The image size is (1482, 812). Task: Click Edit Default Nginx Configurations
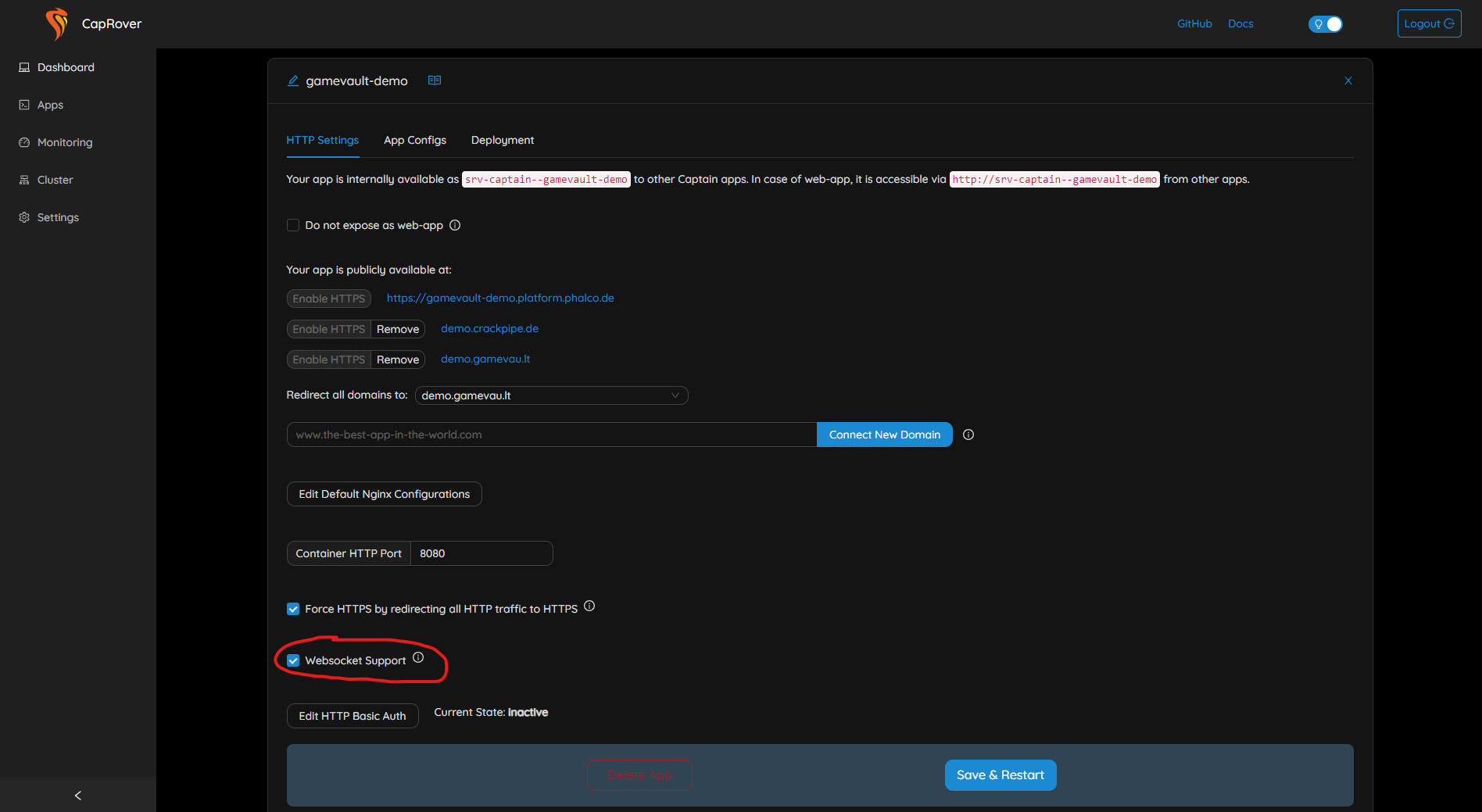(x=385, y=494)
